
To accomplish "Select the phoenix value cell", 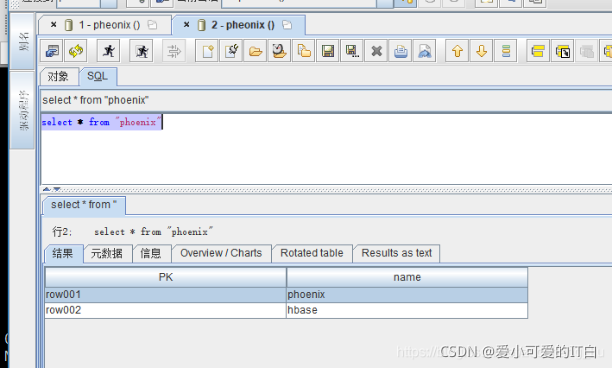I will 407,295.
